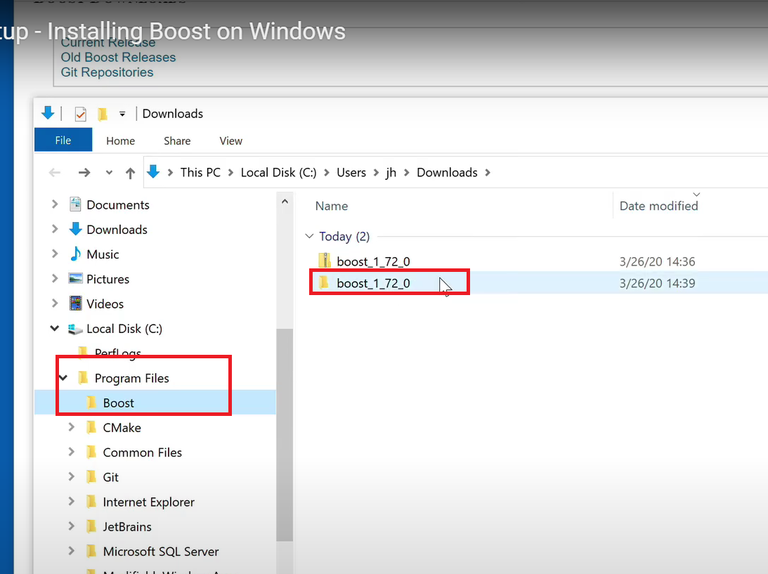Open chevron after 'This PC' in breadcrumb
The width and height of the screenshot is (768, 574).
[x=230, y=172]
